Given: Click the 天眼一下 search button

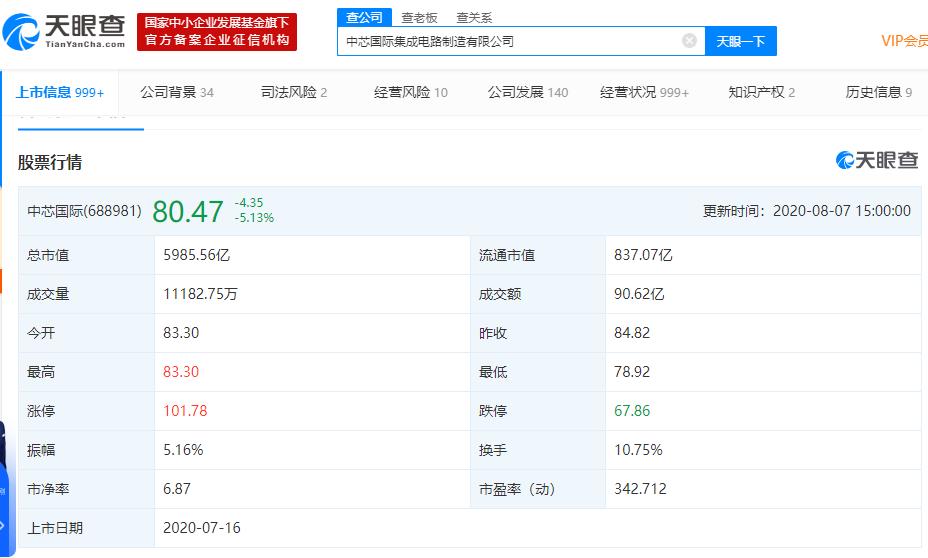Looking at the screenshot, I should (x=740, y=41).
